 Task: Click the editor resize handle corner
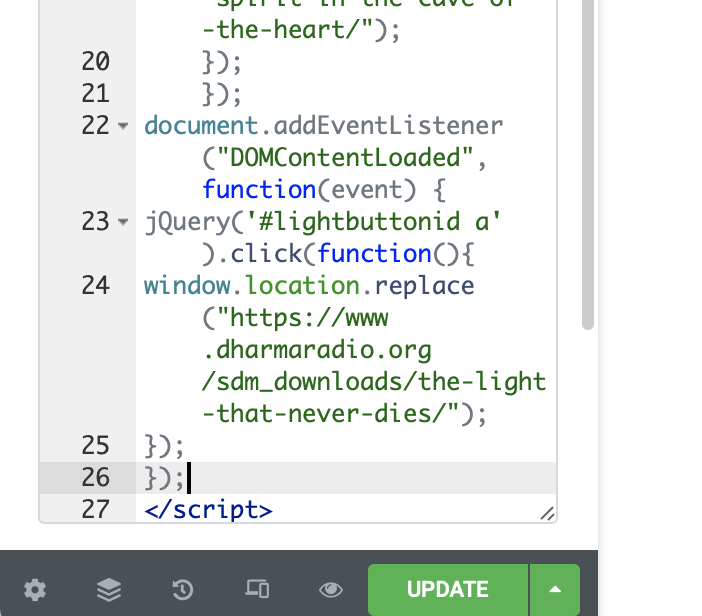[547, 513]
